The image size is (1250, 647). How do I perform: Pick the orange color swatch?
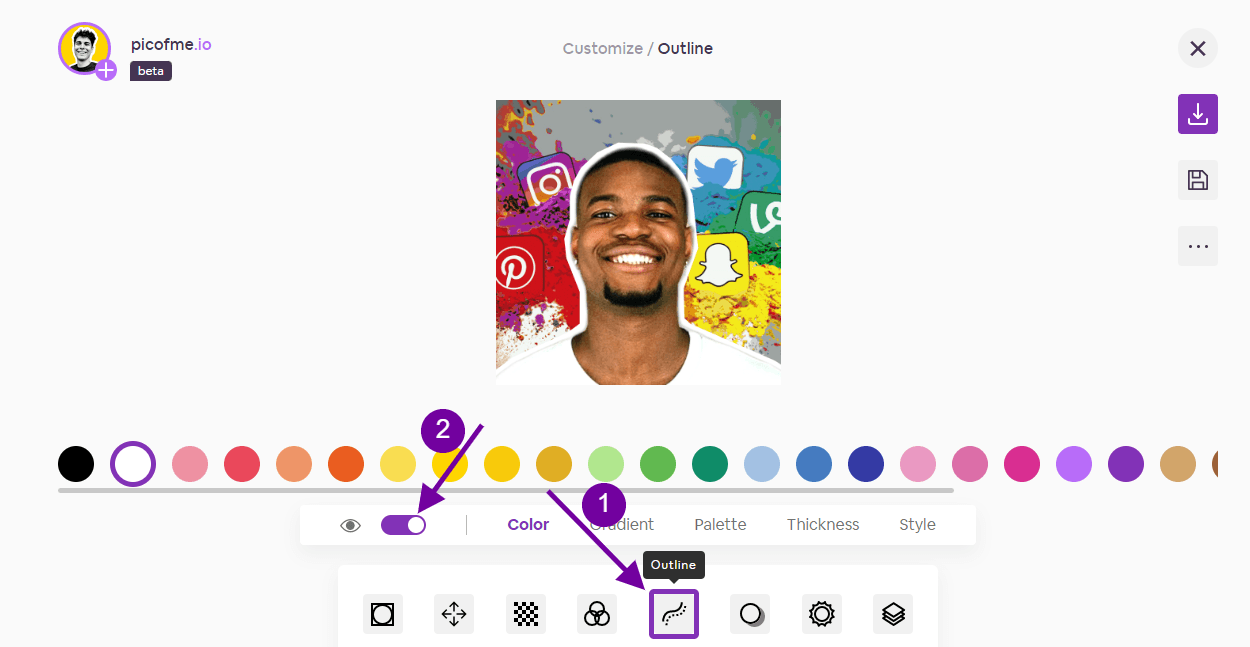tap(346, 464)
